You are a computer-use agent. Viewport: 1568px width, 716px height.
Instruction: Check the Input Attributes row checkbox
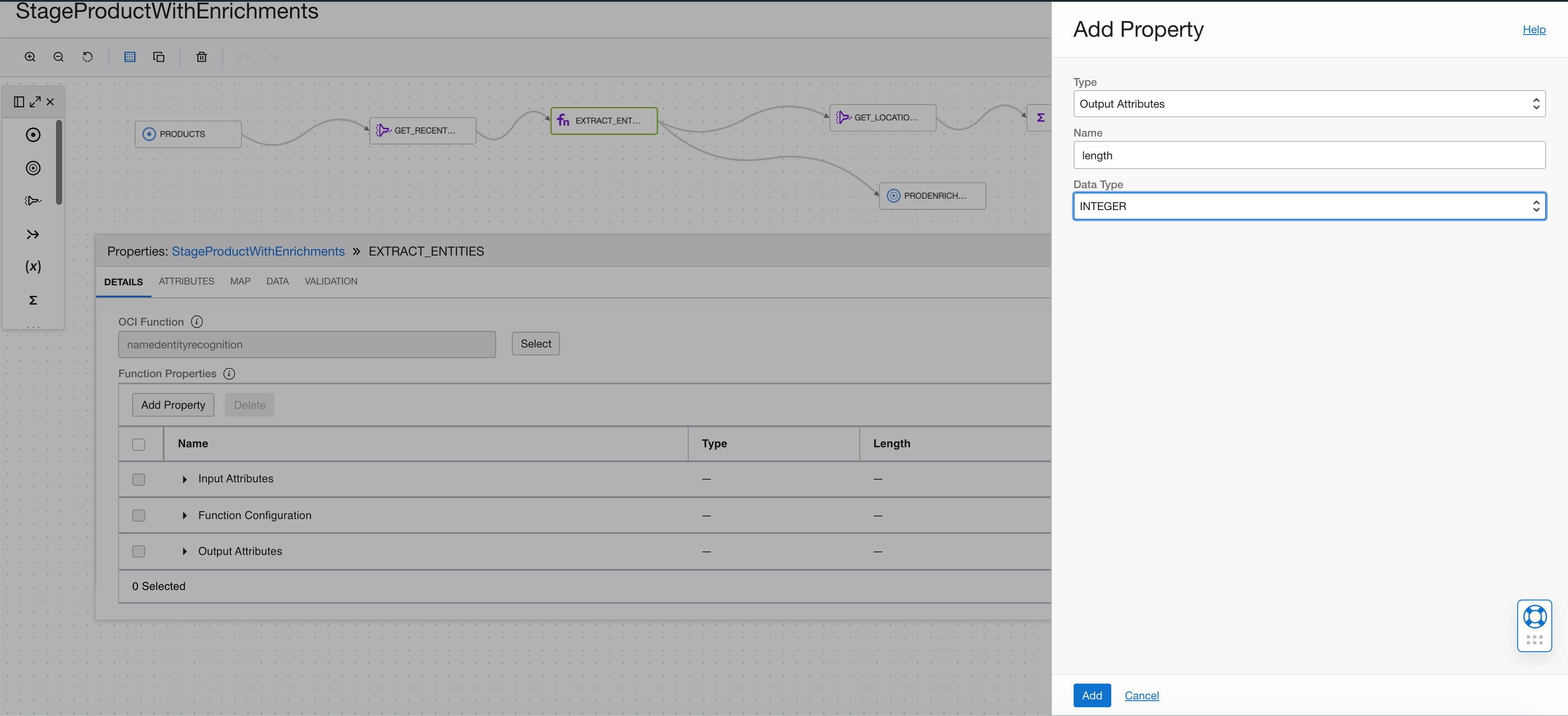point(138,479)
